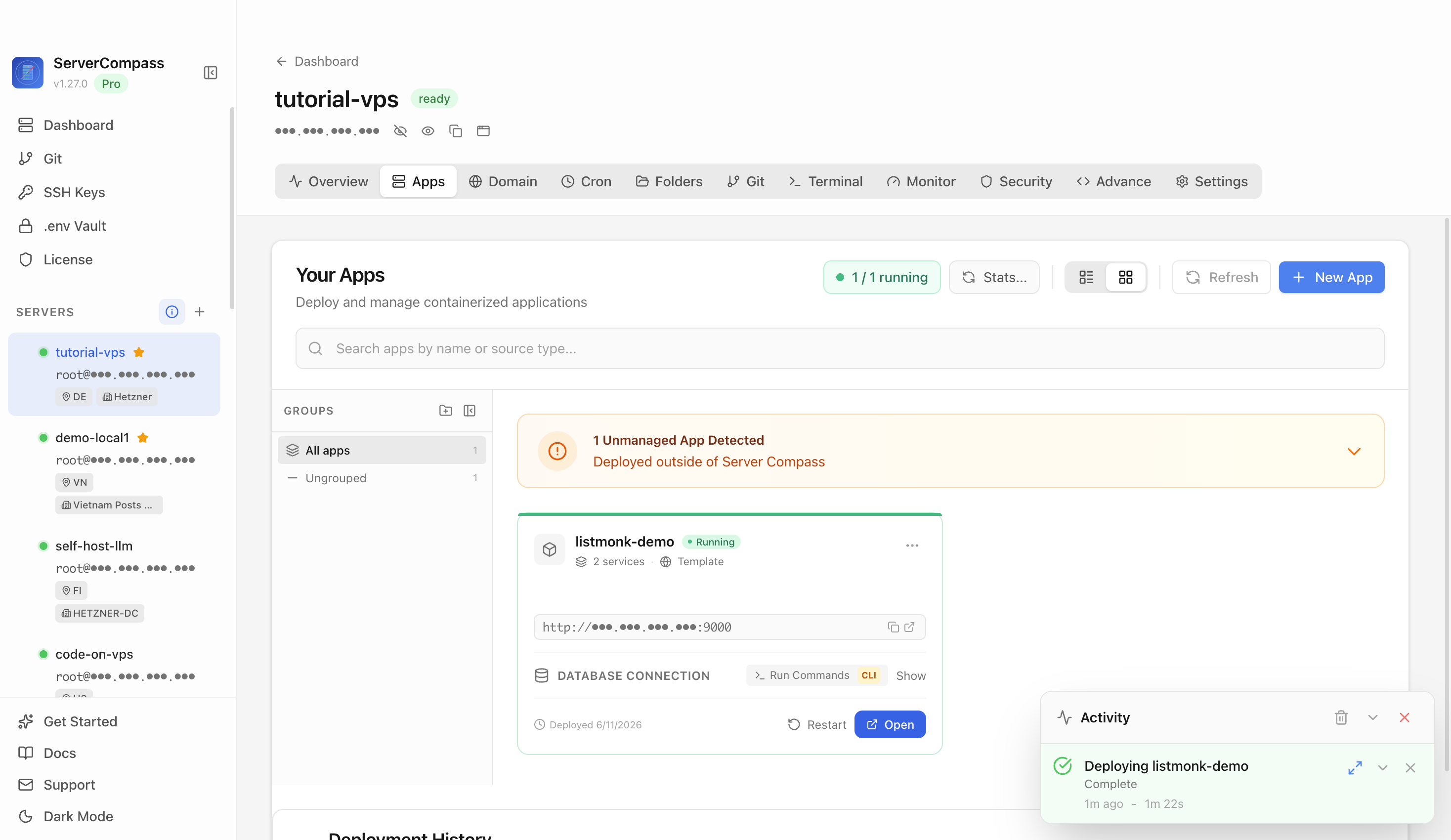Image resolution: width=1451 pixels, height=840 pixels.
Task: Search apps by name field
Action: pyautogui.click(x=840, y=348)
